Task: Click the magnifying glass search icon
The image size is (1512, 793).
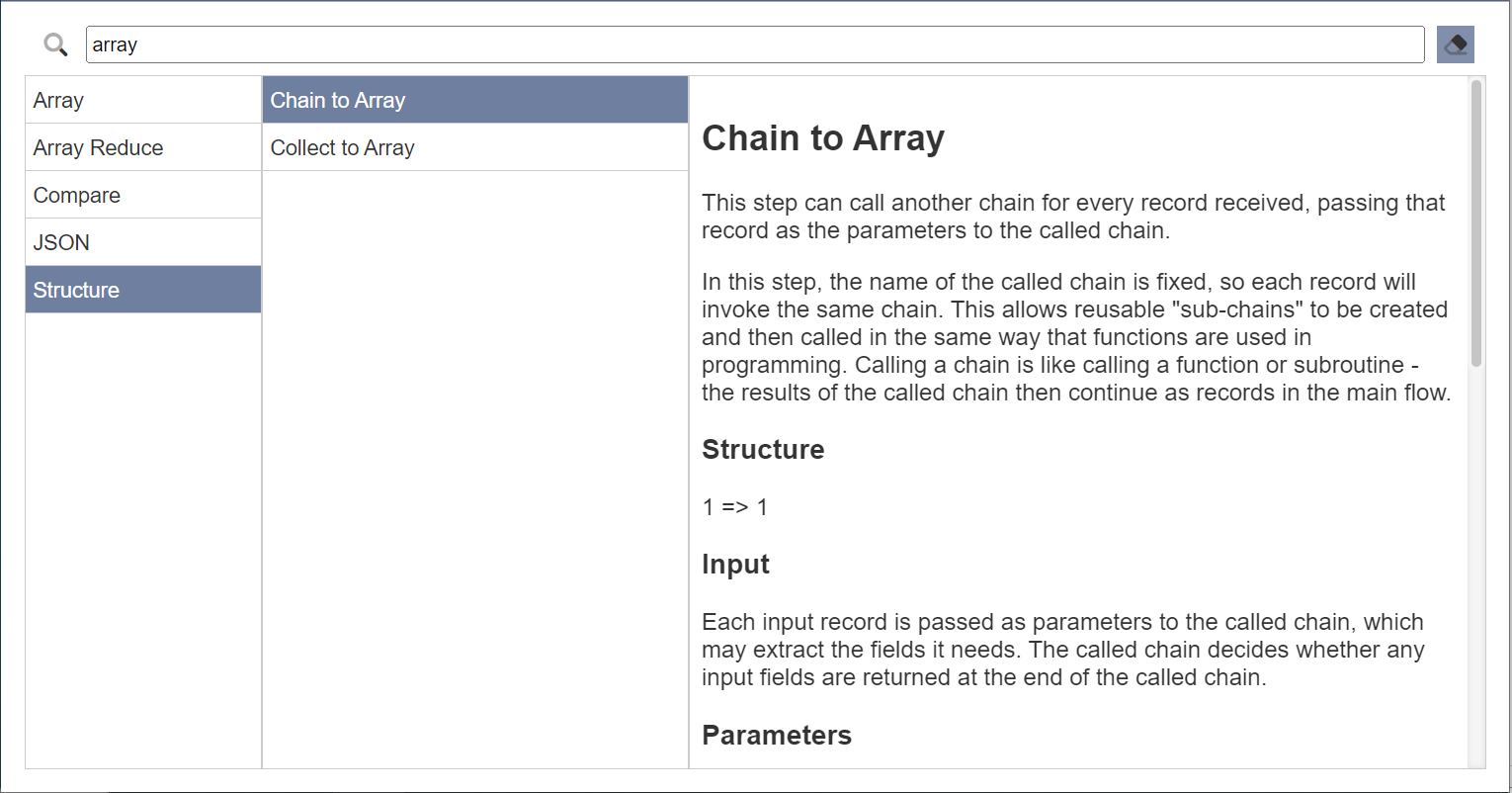Action: [55, 44]
